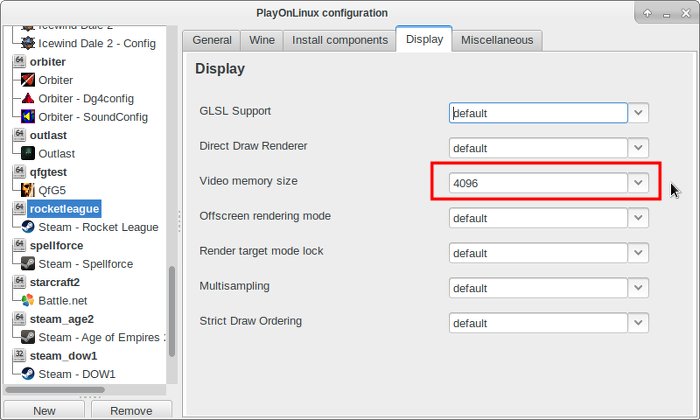Switch to the Wine tab
This screenshot has width=700, height=420.
click(262, 40)
